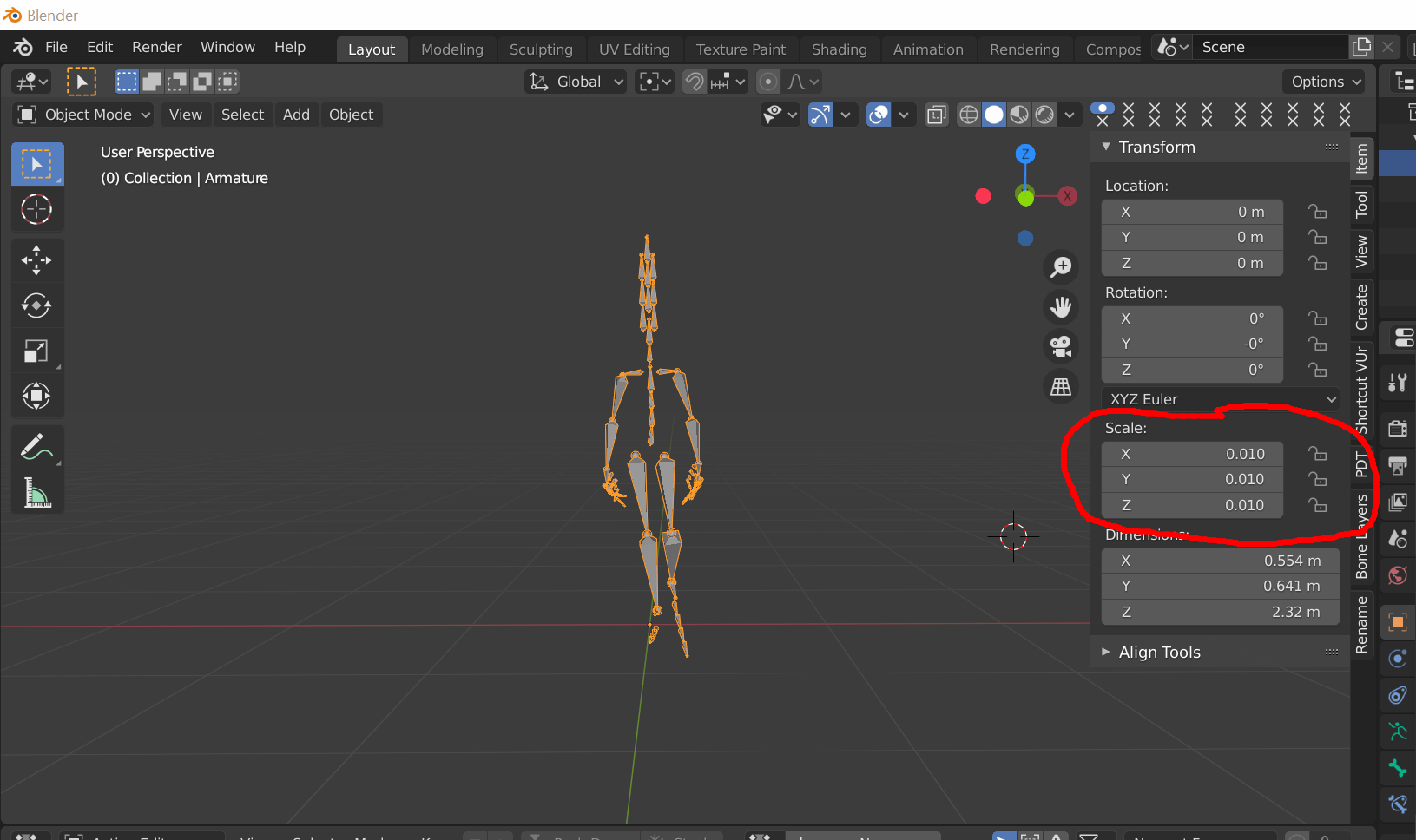Open the Bone Constraint Properties tab
The height and width of the screenshot is (840, 1416).
1398,804
